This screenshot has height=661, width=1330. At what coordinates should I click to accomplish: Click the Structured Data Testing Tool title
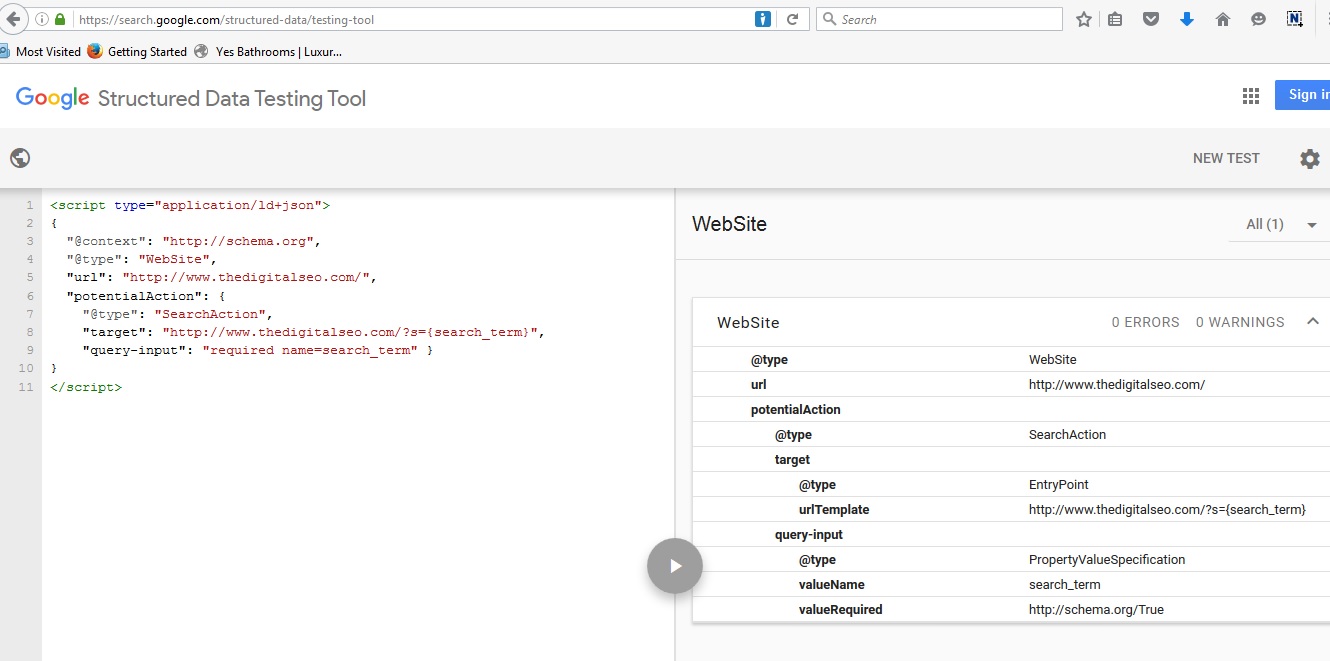coord(232,98)
